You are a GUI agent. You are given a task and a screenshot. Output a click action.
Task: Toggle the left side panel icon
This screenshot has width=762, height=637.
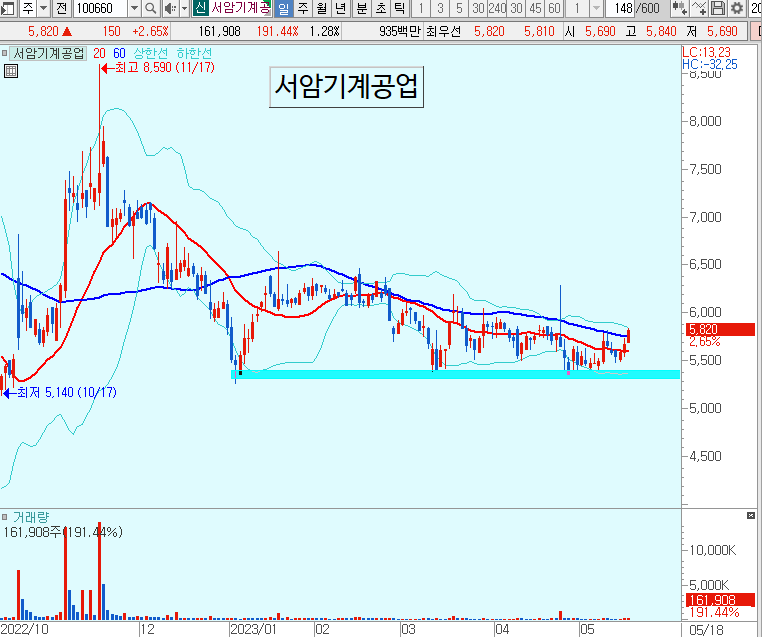9,8
